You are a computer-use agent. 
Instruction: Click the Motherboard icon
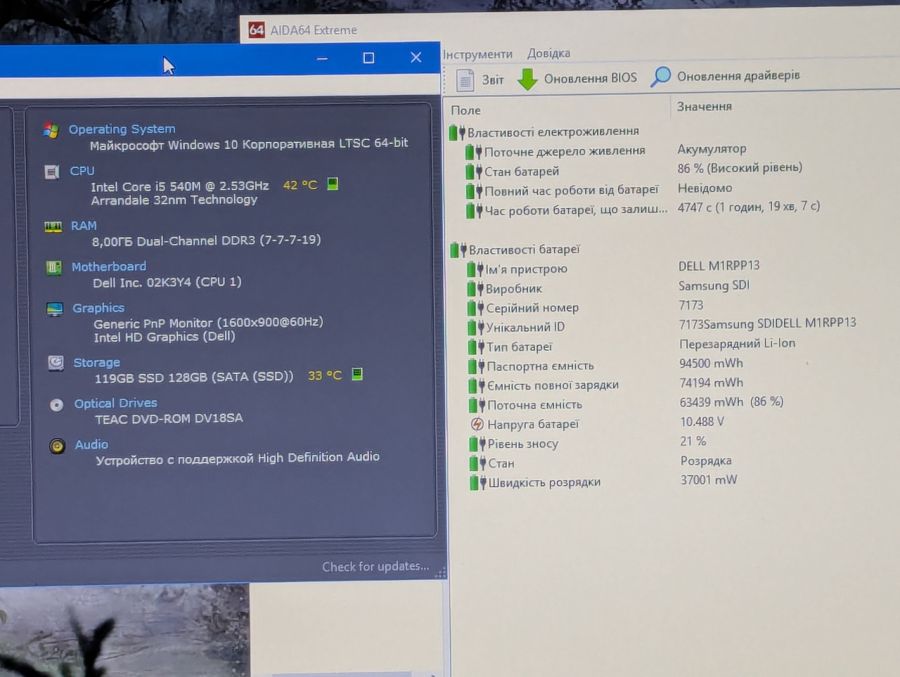[x=54, y=268]
